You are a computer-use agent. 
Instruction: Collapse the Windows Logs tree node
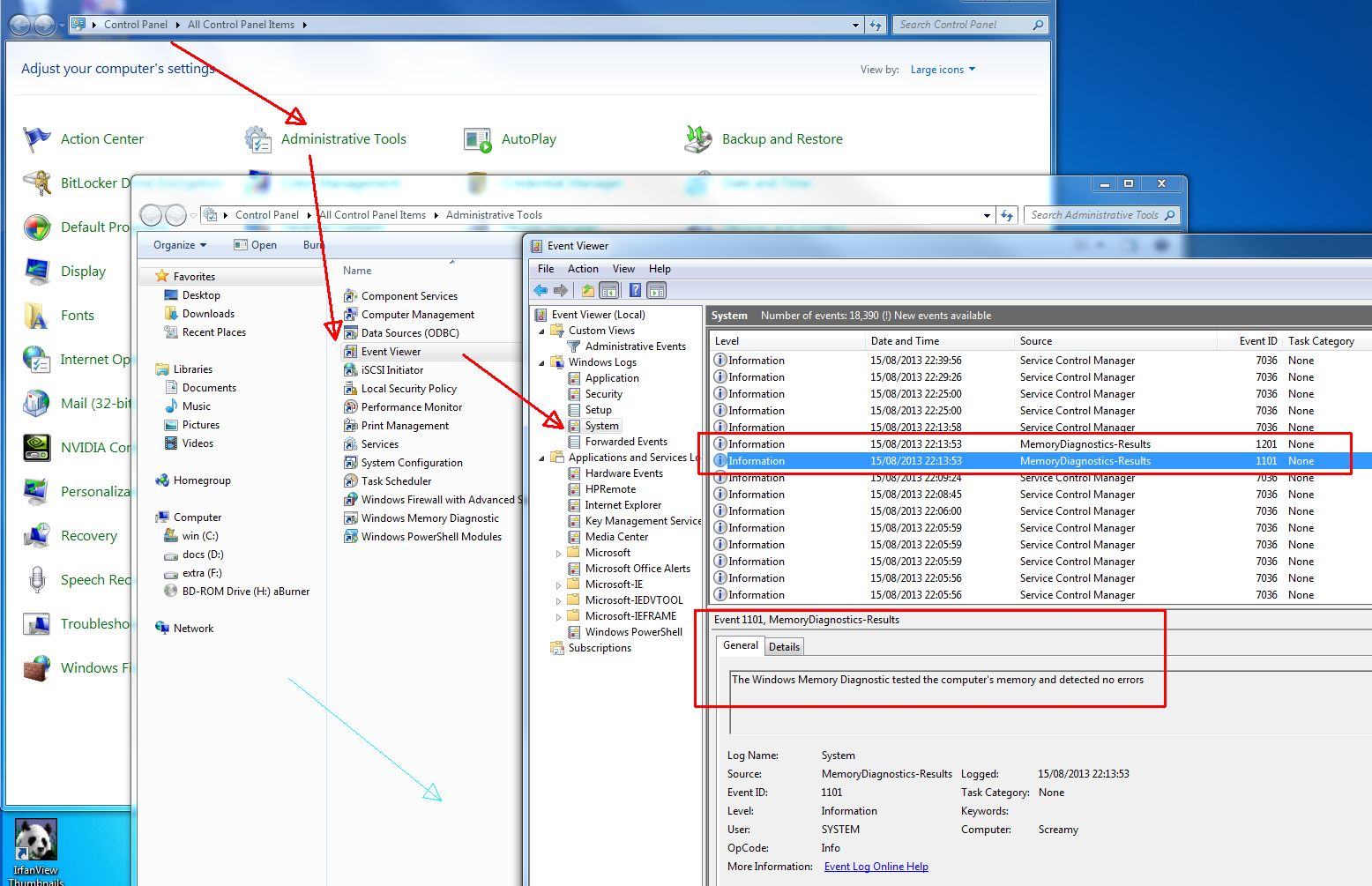pos(542,363)
